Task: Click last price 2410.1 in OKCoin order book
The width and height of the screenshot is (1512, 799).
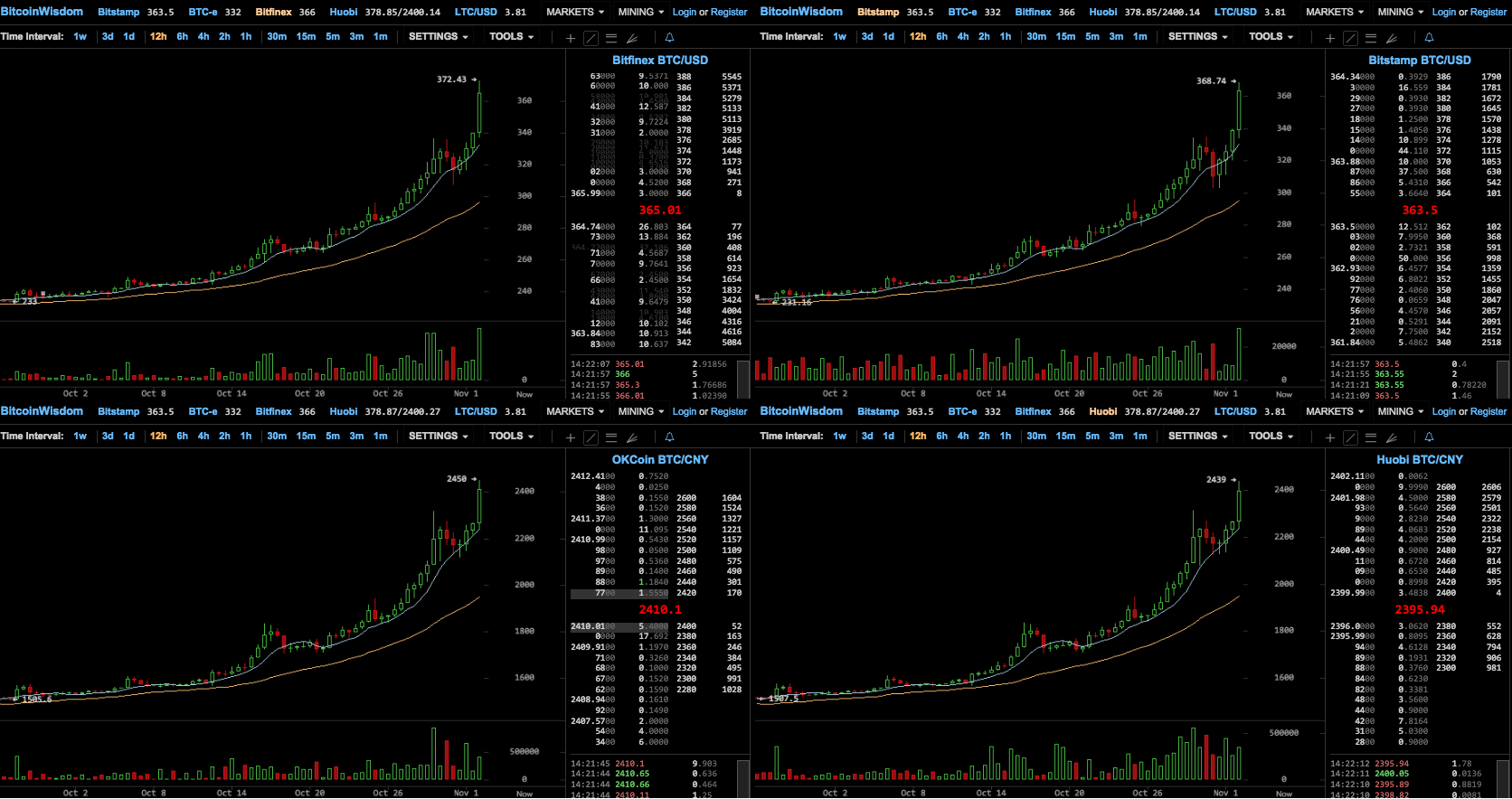Action: tap(660, 609)
